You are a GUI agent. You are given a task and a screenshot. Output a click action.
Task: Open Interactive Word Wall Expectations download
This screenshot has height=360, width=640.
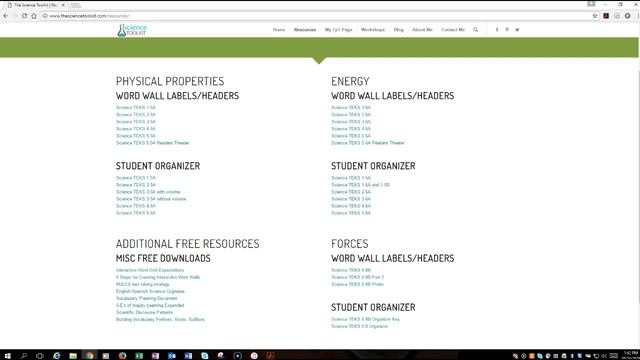tap(150, 270)
